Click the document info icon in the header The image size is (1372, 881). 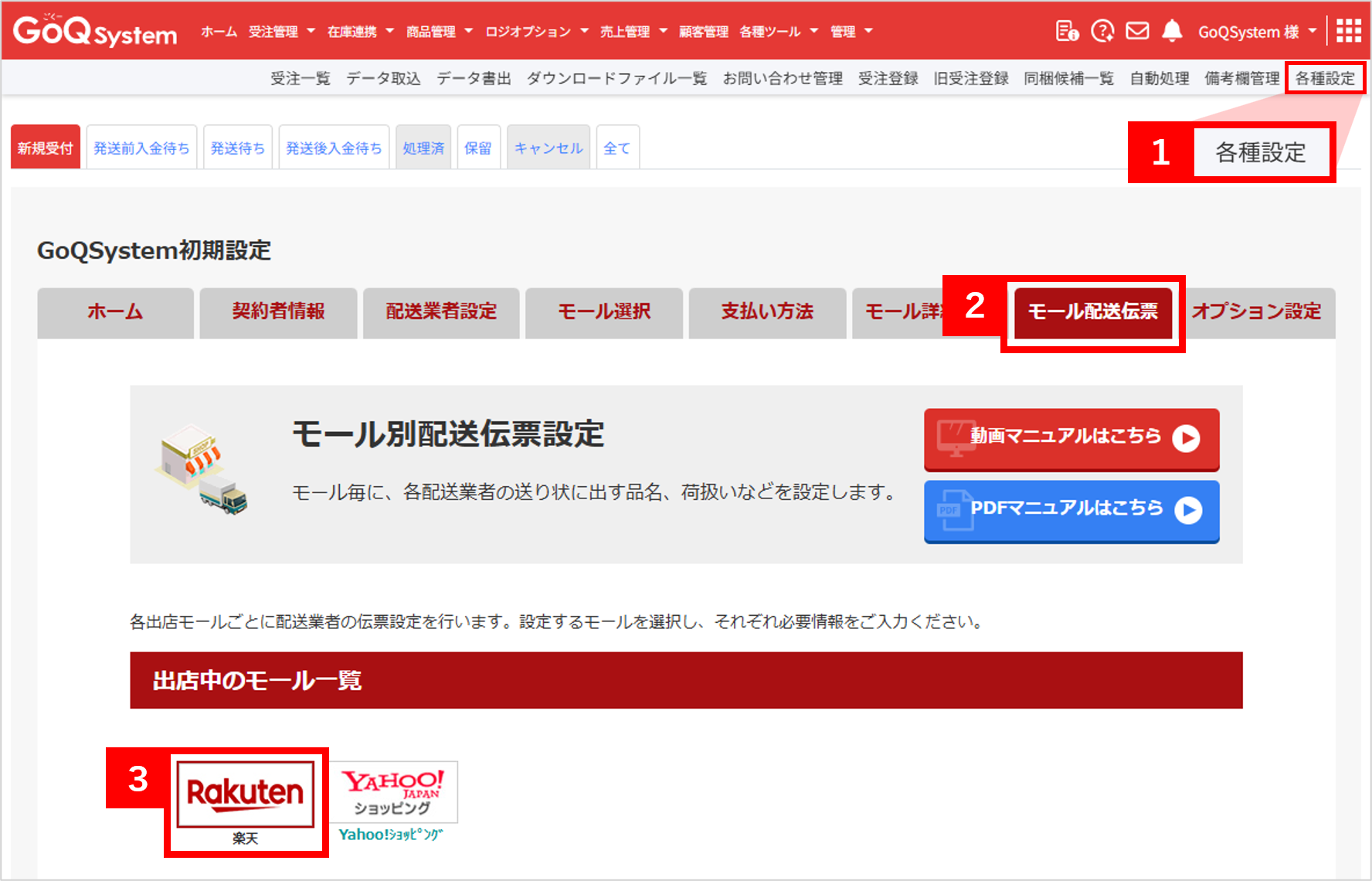coord(1066,30)
